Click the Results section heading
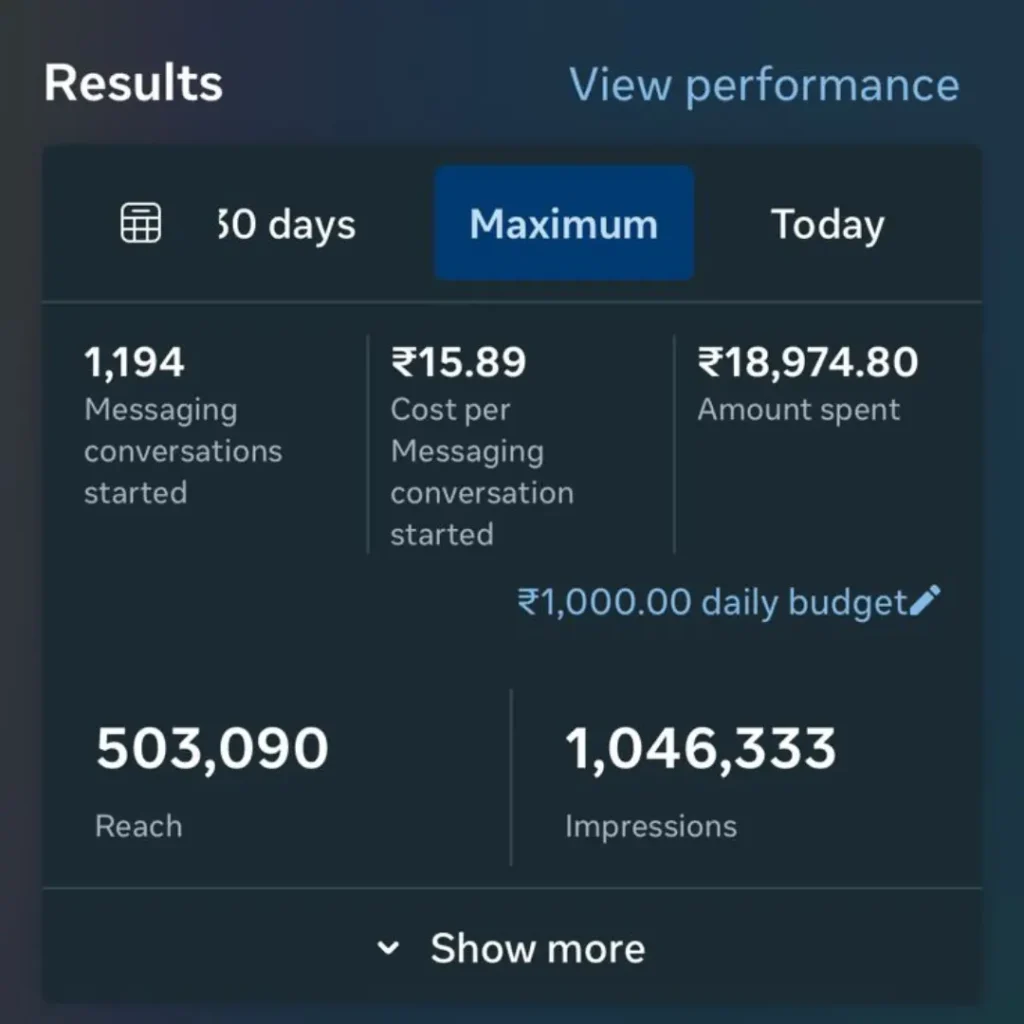 [x=133, y=82]
